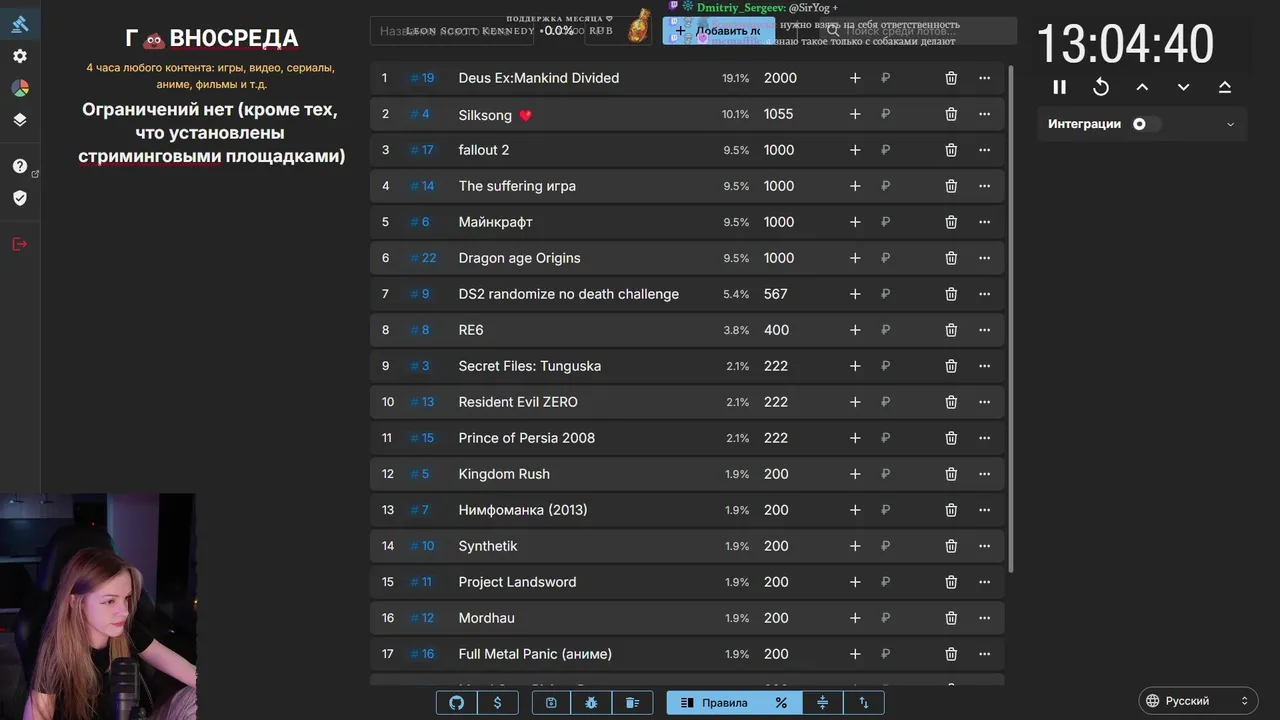Viewport: 1280px width, 720px height.
Task: Focus the search among lots field
Action: [x=918, y=31]
